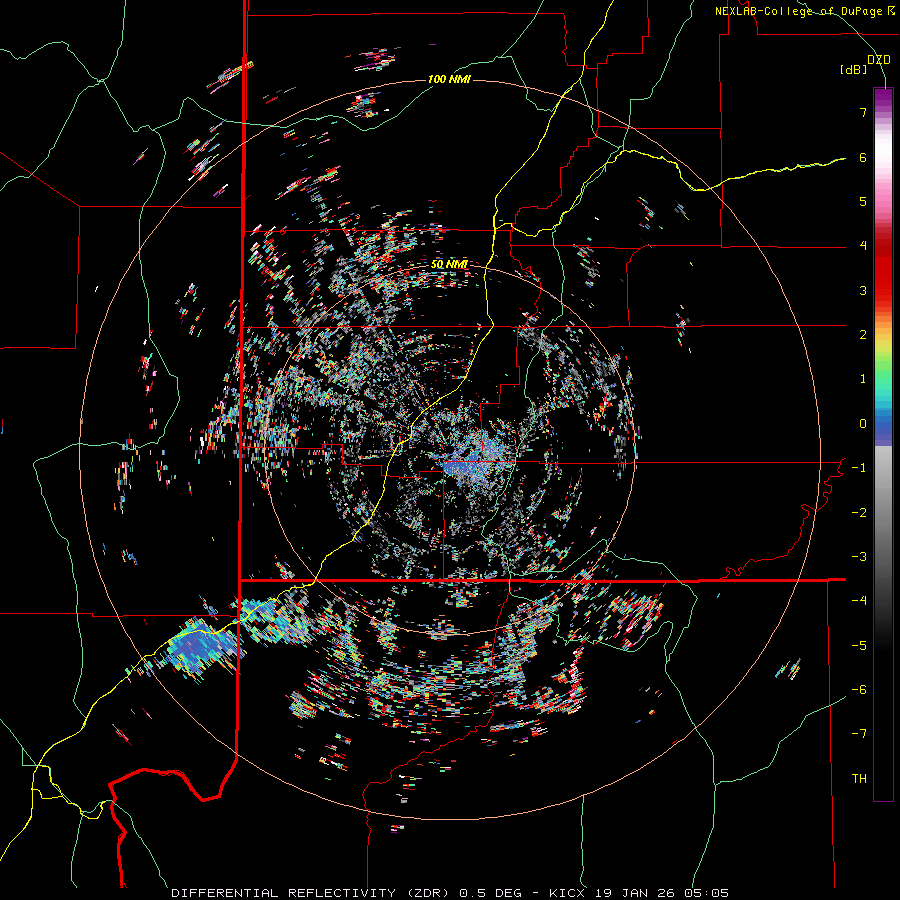The image size is (900, 900).
Task: Click the TH threshold label on scale
Action: point(859,779)
